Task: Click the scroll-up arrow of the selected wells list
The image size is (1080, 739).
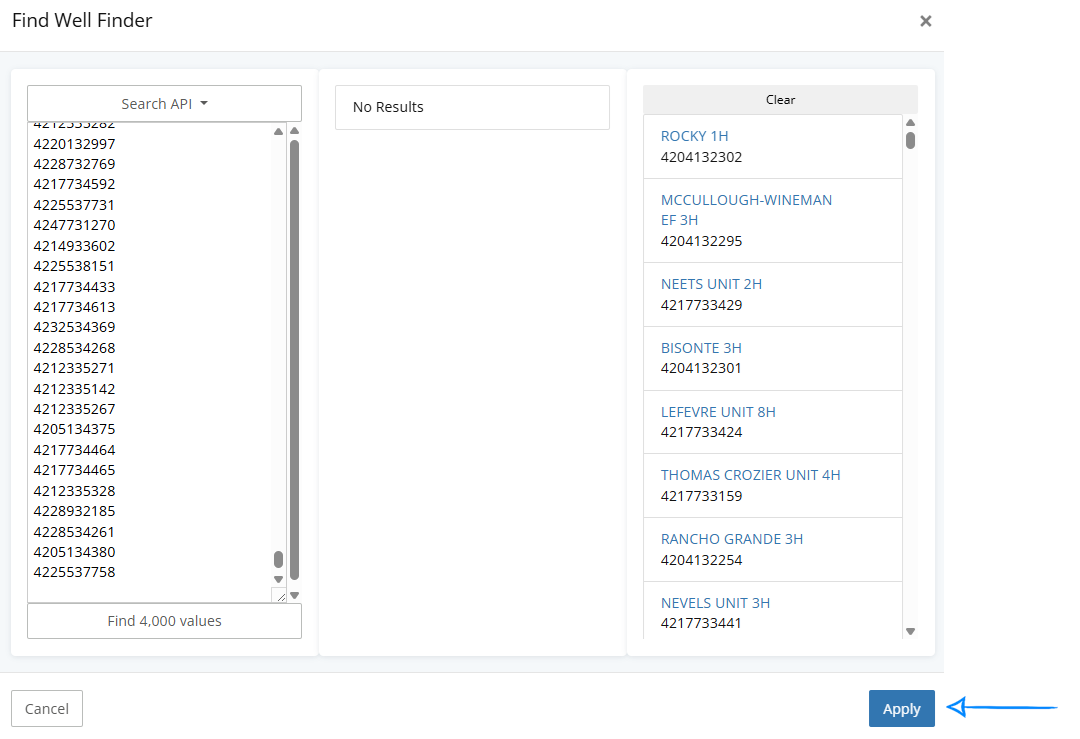Action: 910,122
